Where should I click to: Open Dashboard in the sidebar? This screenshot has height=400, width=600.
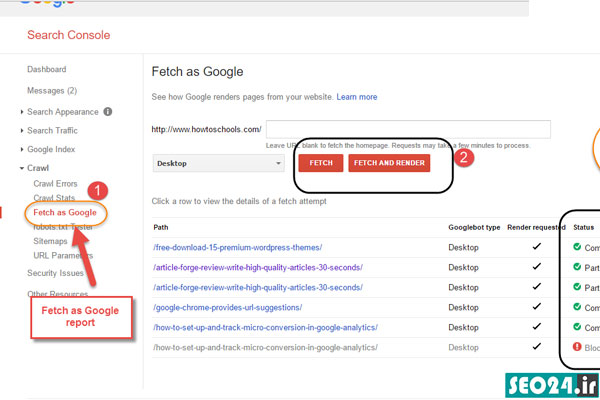[x=47, y=69]
